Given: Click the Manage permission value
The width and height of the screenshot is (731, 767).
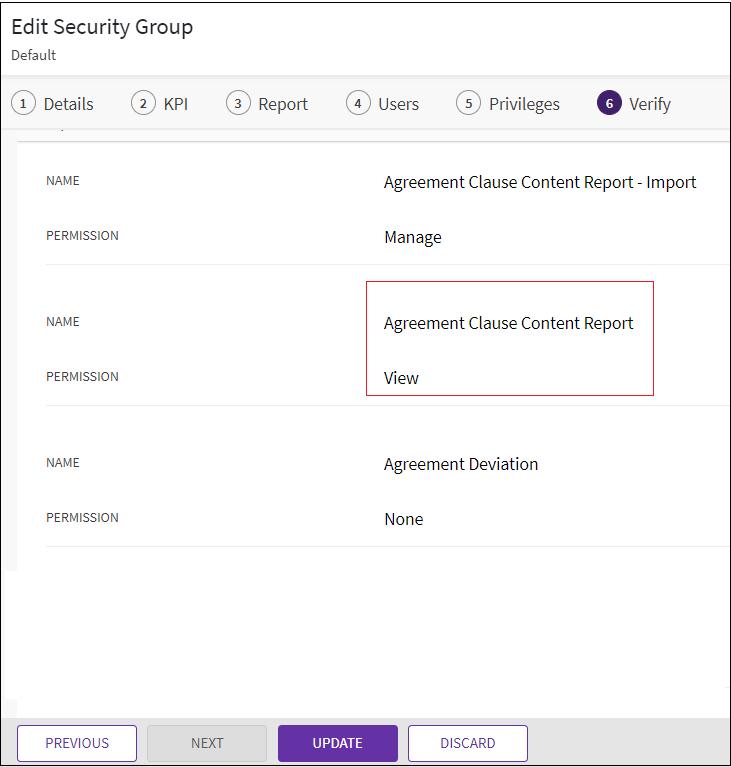Looking at the screenshot, I should [x=412, y=237].
